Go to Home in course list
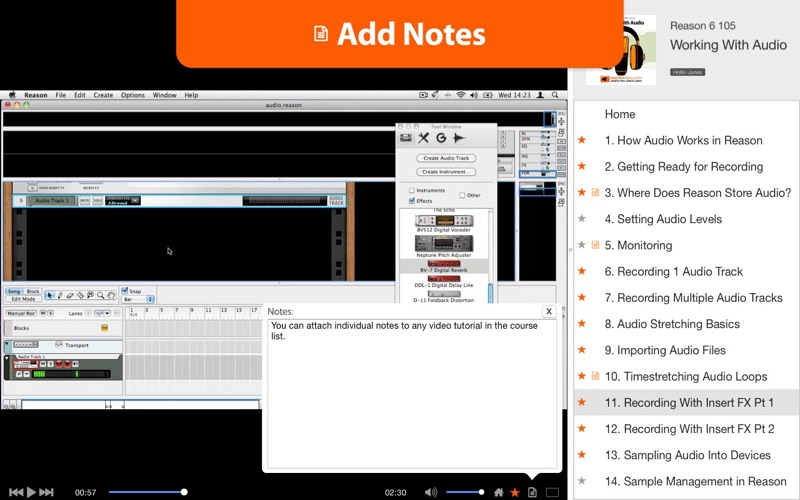Screen dimensions: 800x500 620,114
